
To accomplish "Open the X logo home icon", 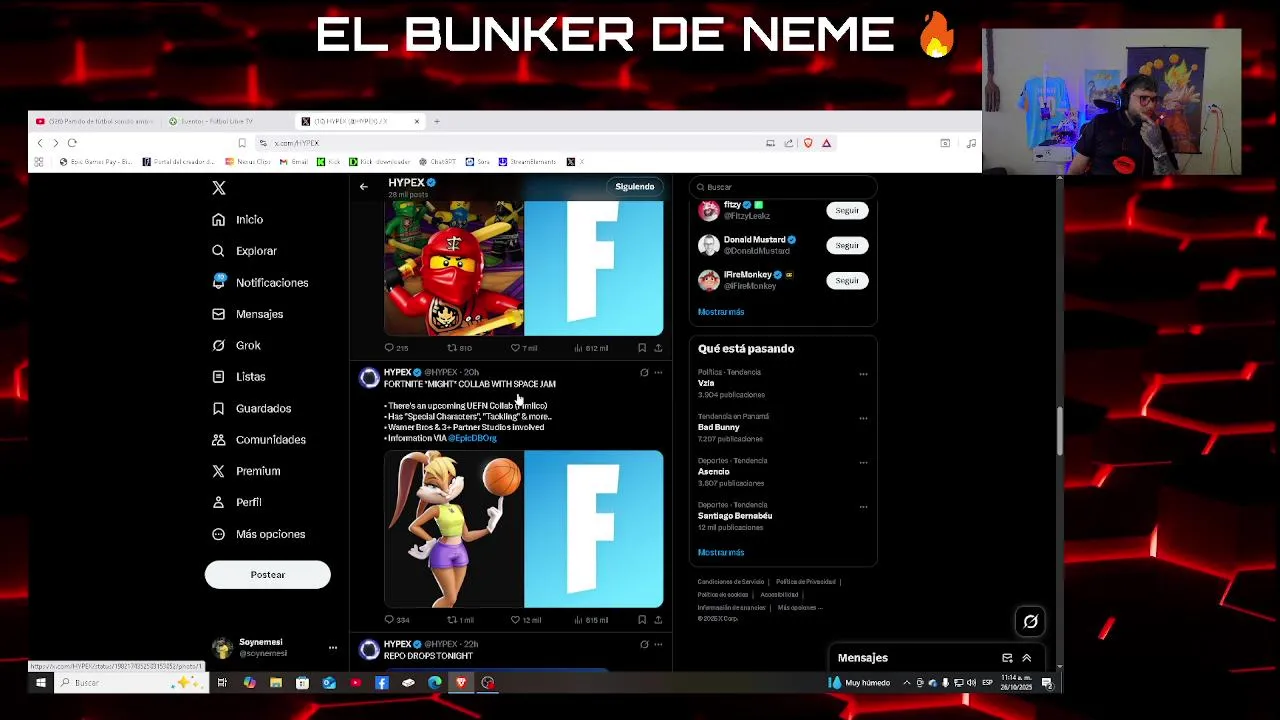I will pos(219,188).
